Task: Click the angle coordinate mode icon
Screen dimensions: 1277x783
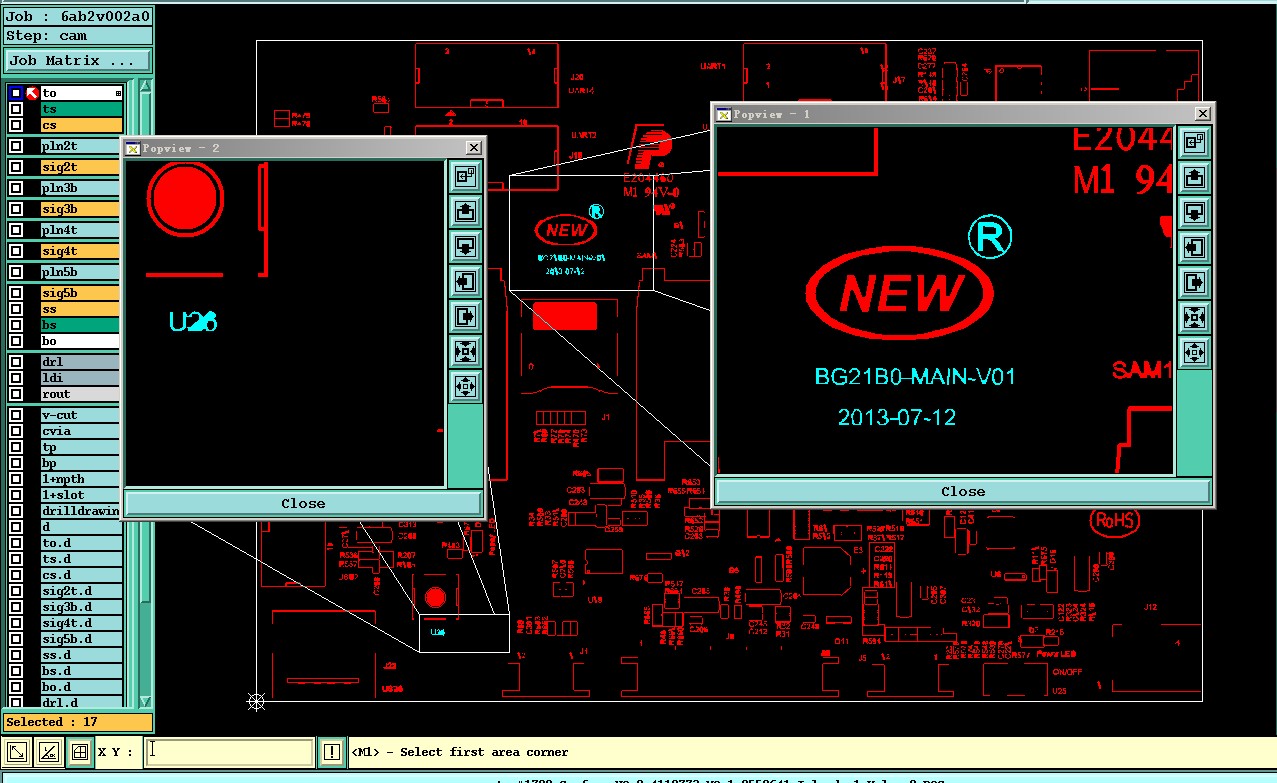Action: pos(48,752)
